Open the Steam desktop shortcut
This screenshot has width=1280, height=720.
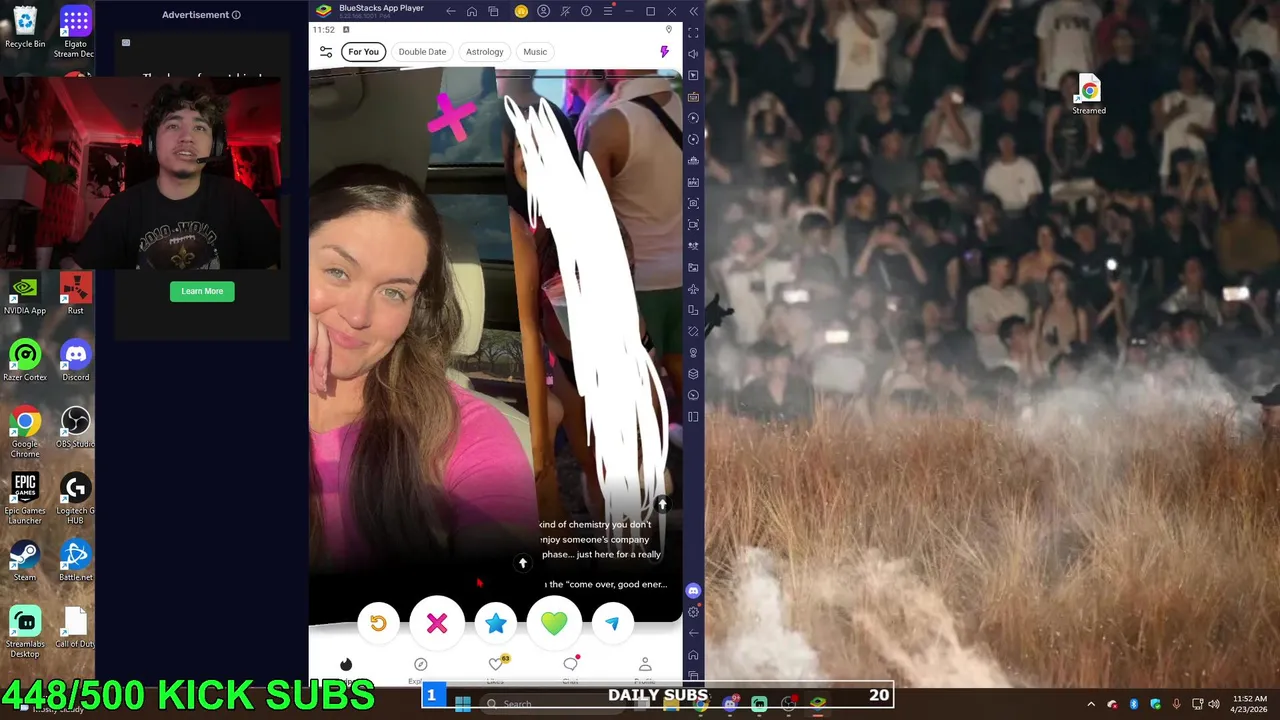[x=25, y=562]
